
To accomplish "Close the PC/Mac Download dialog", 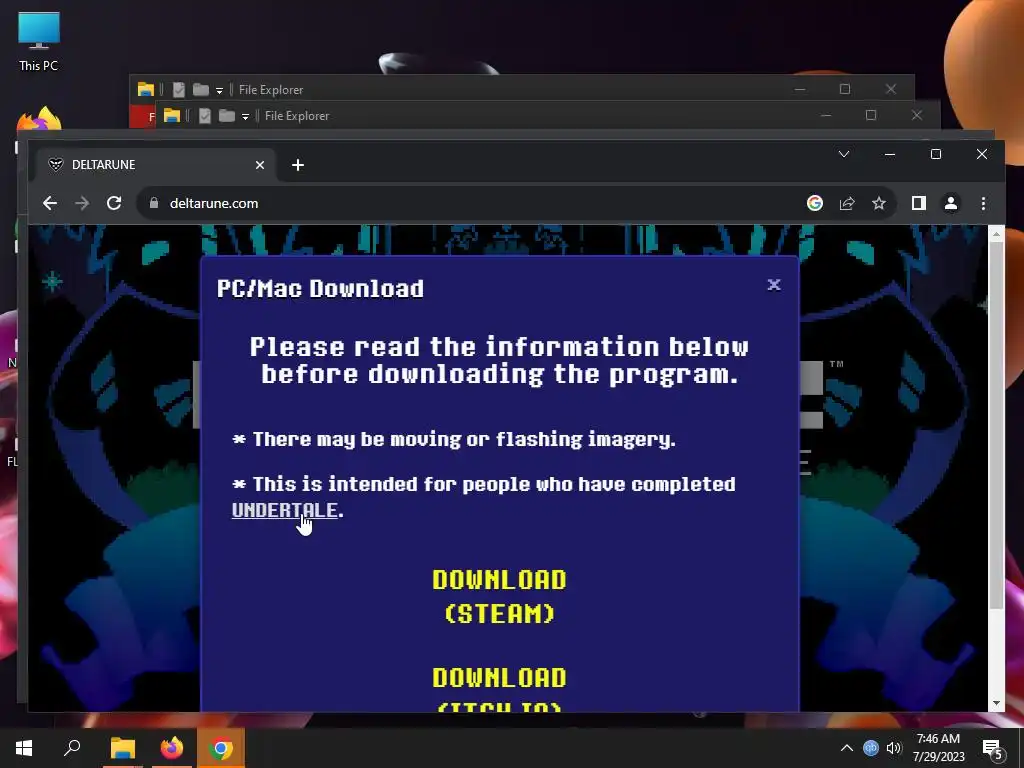I will pyautogui.click(x=774, y=284).
